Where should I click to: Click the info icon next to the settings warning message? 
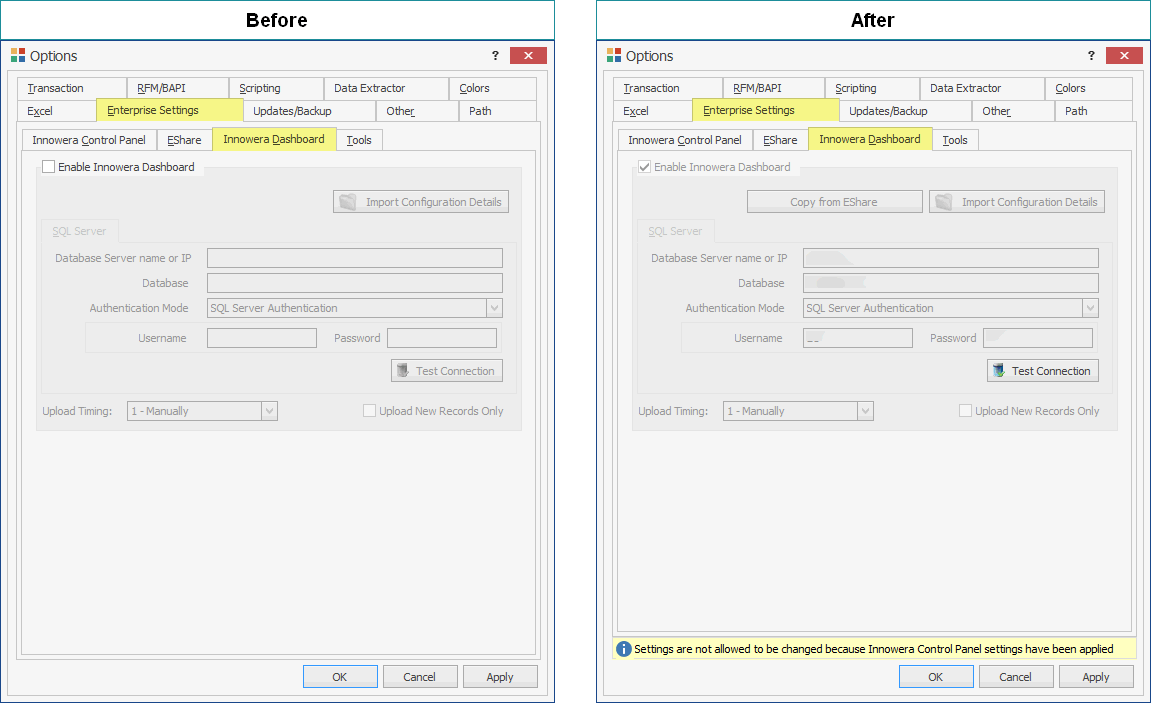point(623,649)
